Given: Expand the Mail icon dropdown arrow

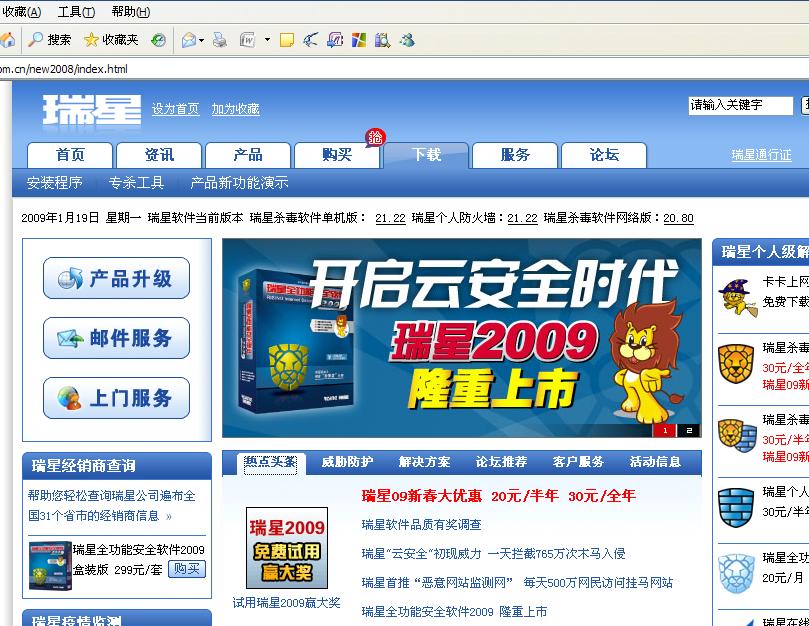Looking at the screenshot, I should click(x=201, y=40).
